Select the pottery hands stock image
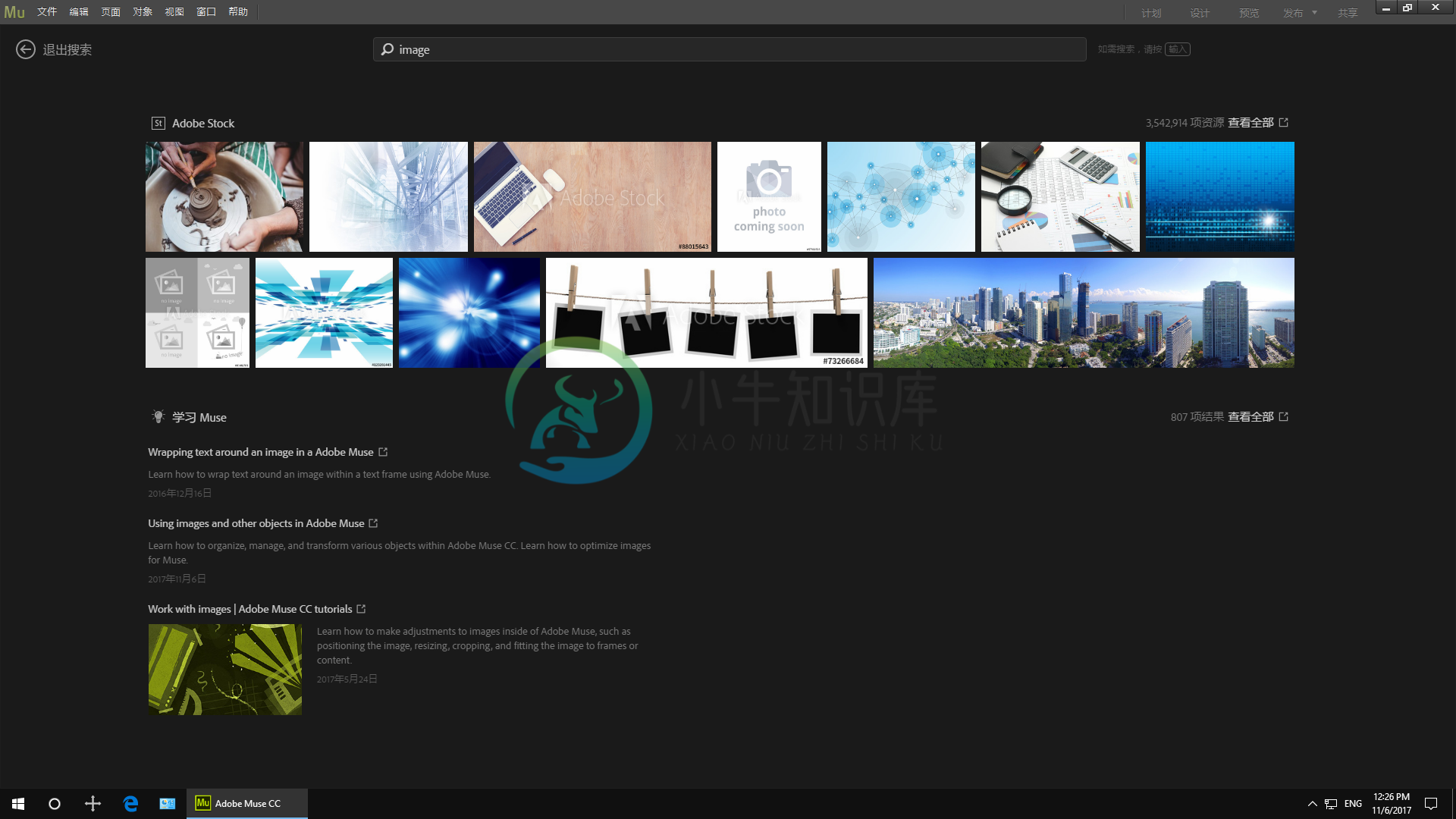 (x=224, y=196)
